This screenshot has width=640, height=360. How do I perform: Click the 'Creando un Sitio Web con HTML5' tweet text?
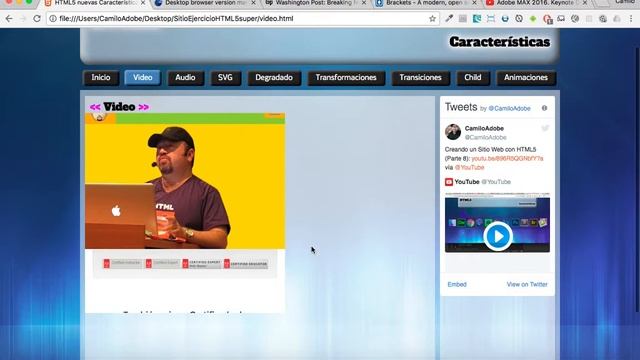coord(491,149)
